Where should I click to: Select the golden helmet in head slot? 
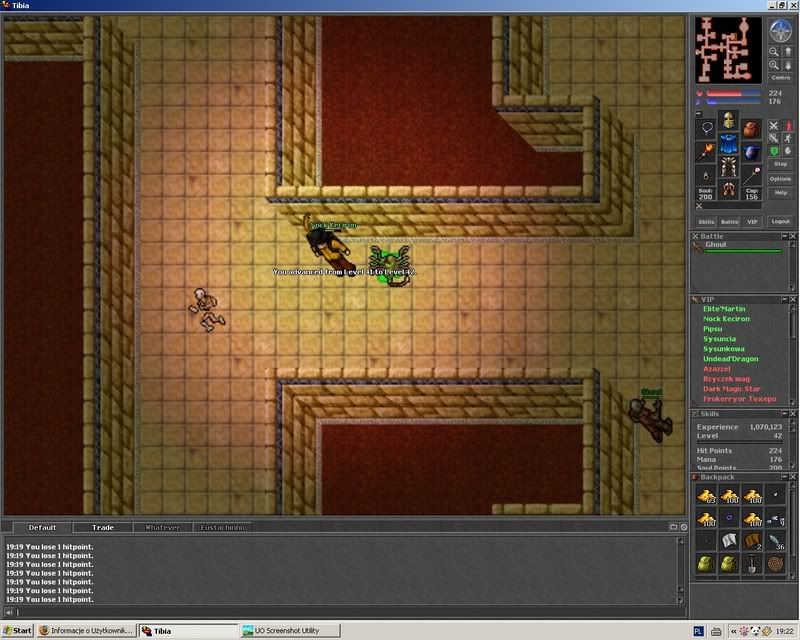[729, 120]
